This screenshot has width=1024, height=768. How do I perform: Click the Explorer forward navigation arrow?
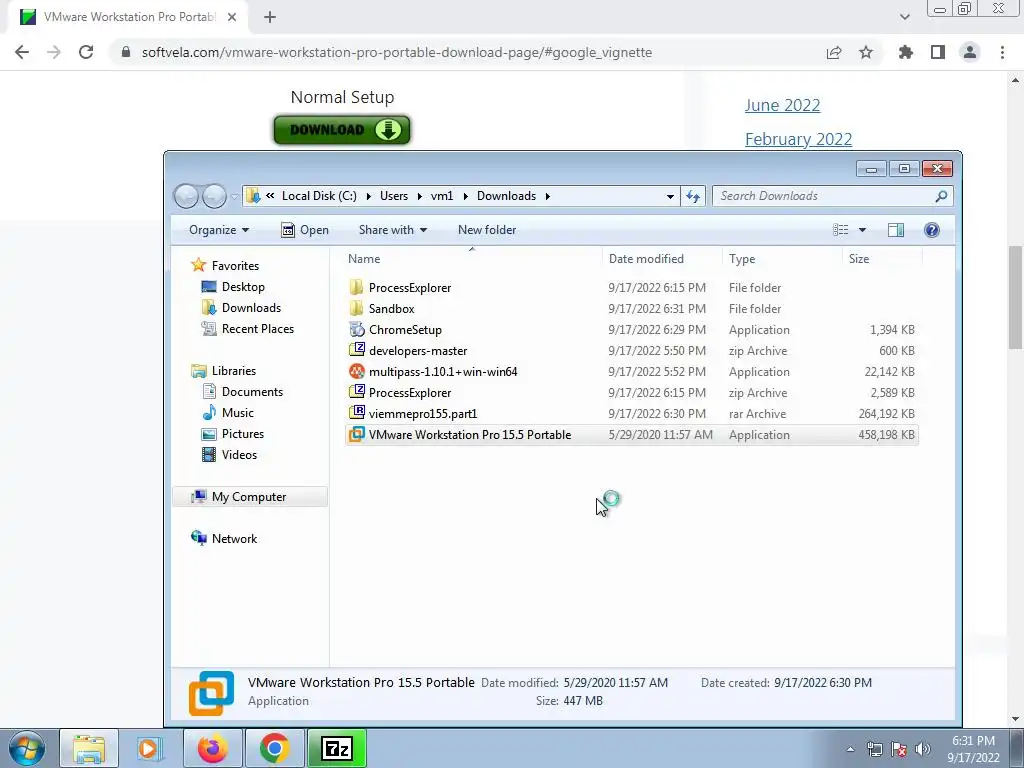pyautogui.click(x=214, y=196)
